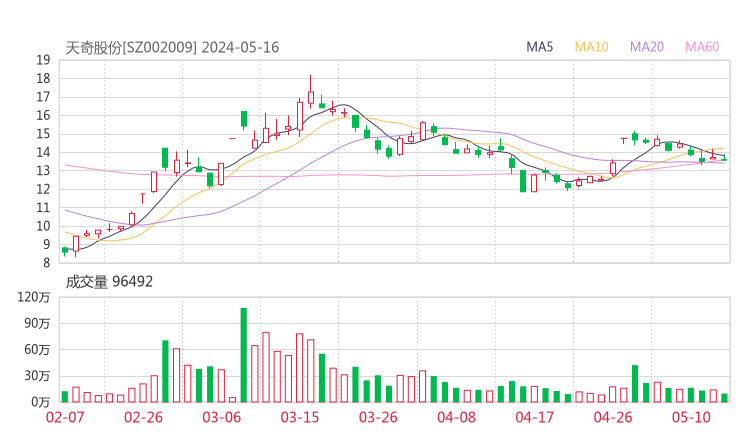Click the MA60 legend label
The image size is (740, 440).
tap(702, 47)
